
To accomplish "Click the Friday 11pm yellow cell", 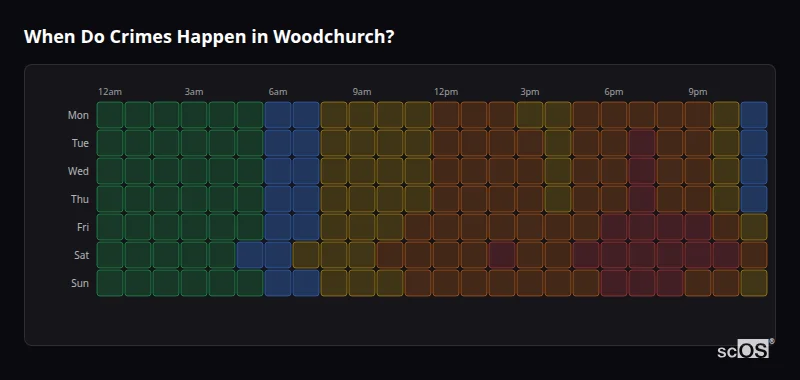I will [754, 227].
